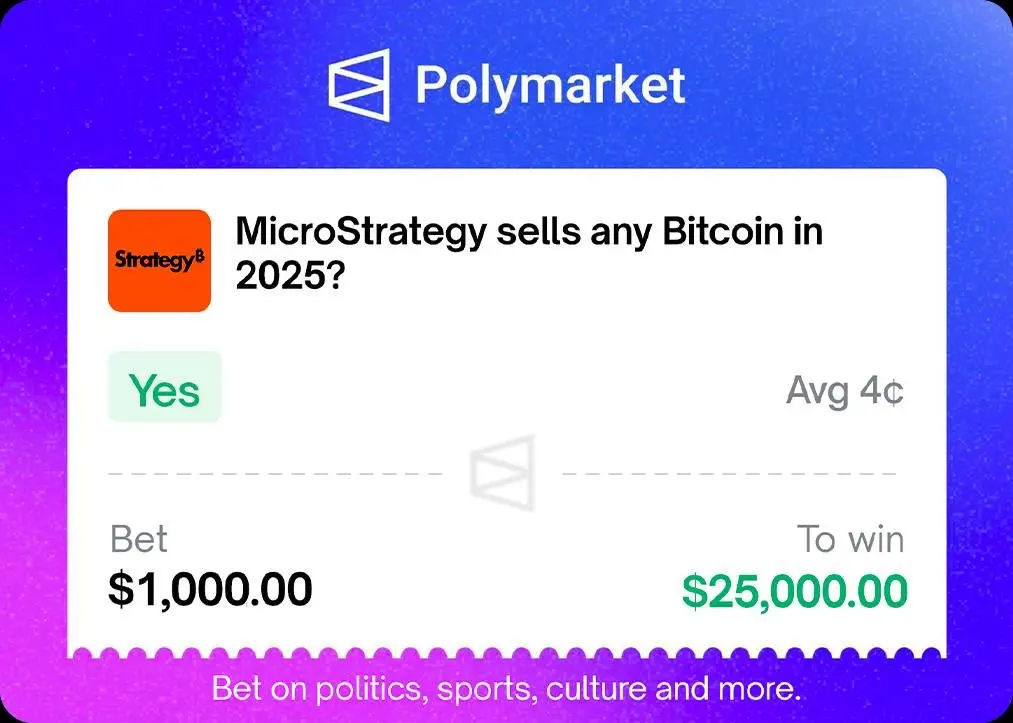Click the $1,000.00 bet amount
1013x723 pixels.
210,590
